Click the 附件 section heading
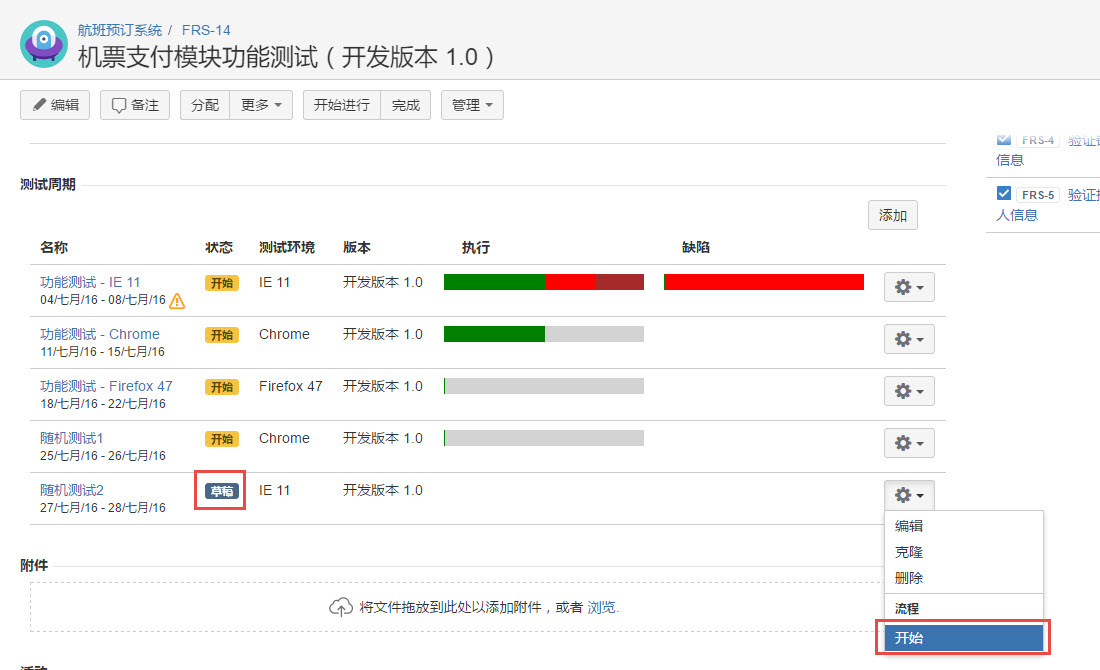Viewport: 1100px width, 670px height. click(34, 565)
